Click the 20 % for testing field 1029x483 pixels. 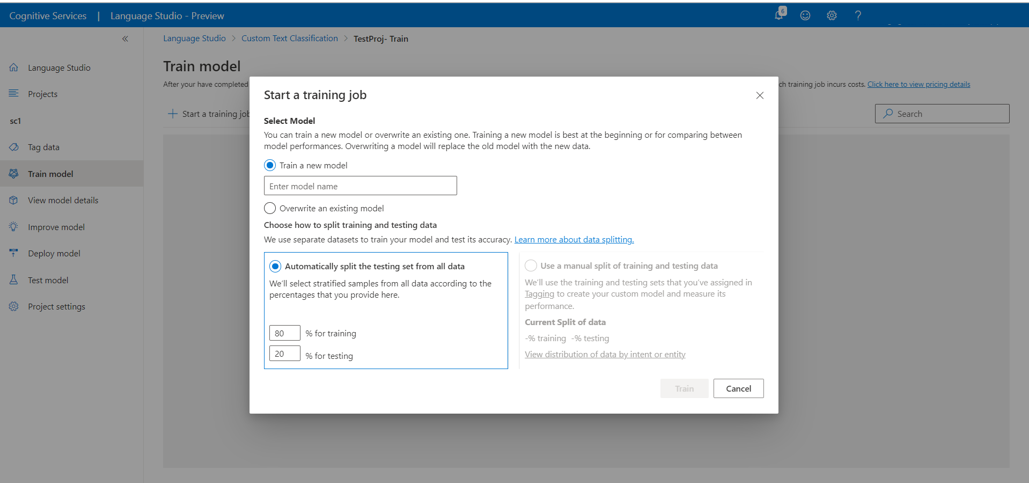click(285, 355)
